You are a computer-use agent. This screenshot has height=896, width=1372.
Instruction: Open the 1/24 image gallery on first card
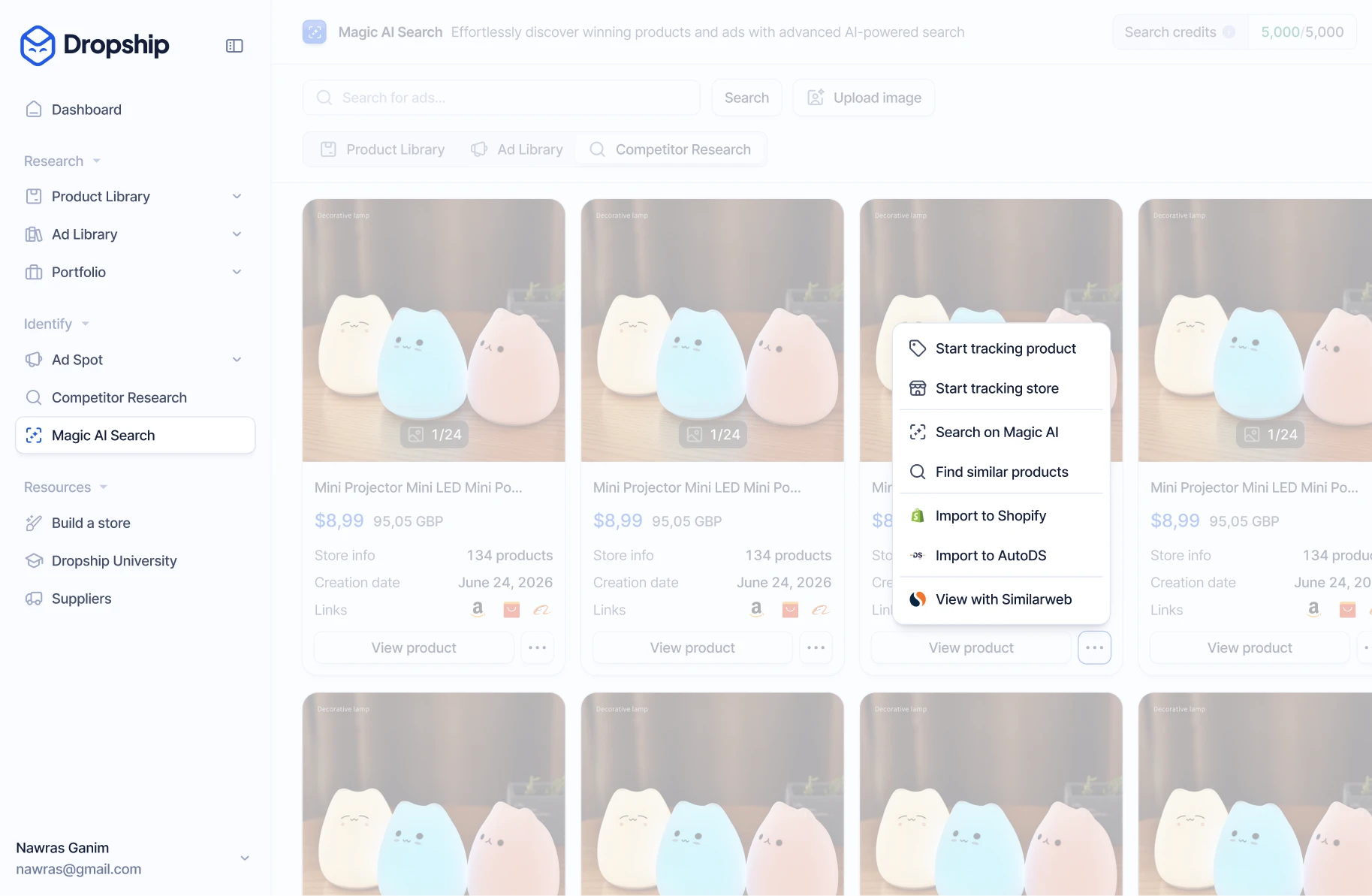(x=434, y=434)
